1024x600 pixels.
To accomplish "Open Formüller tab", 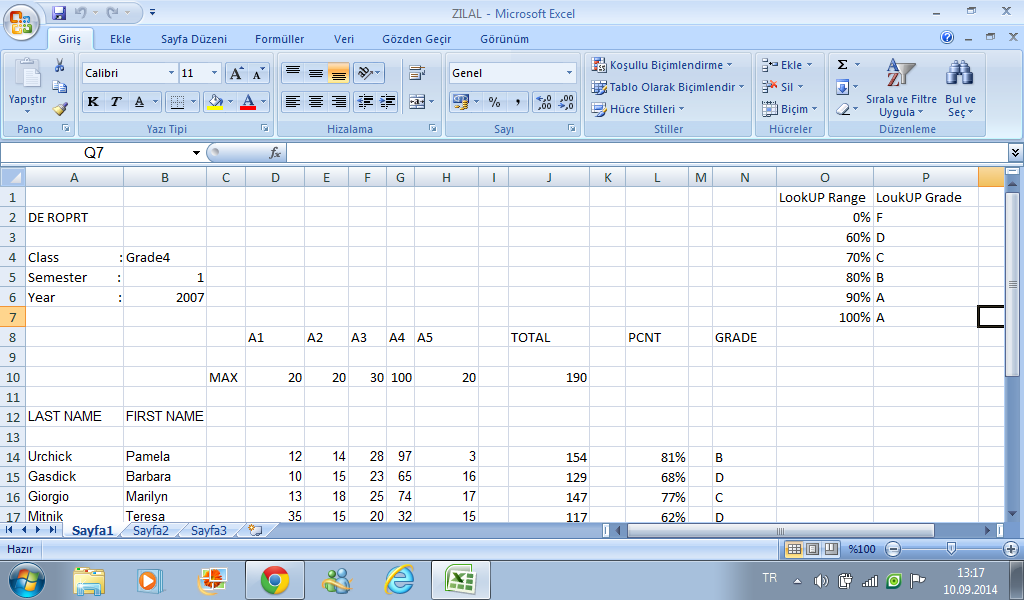I will tap(280, 39).
